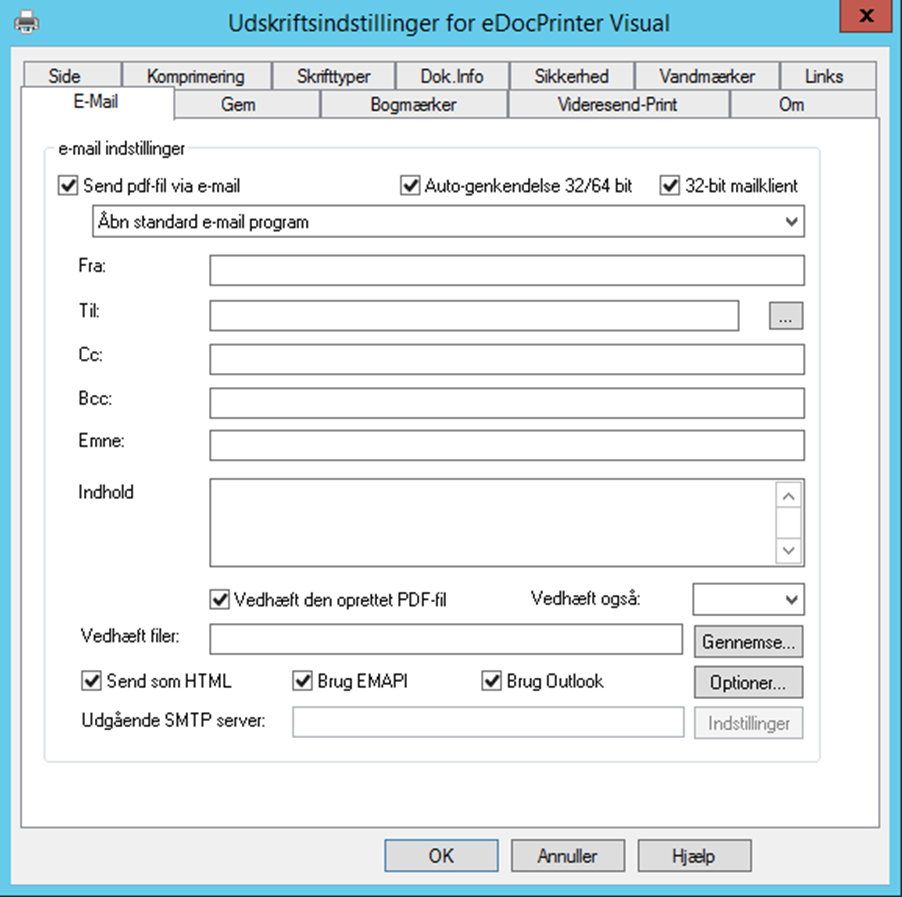Click the Bcc input field

(507, 403)
